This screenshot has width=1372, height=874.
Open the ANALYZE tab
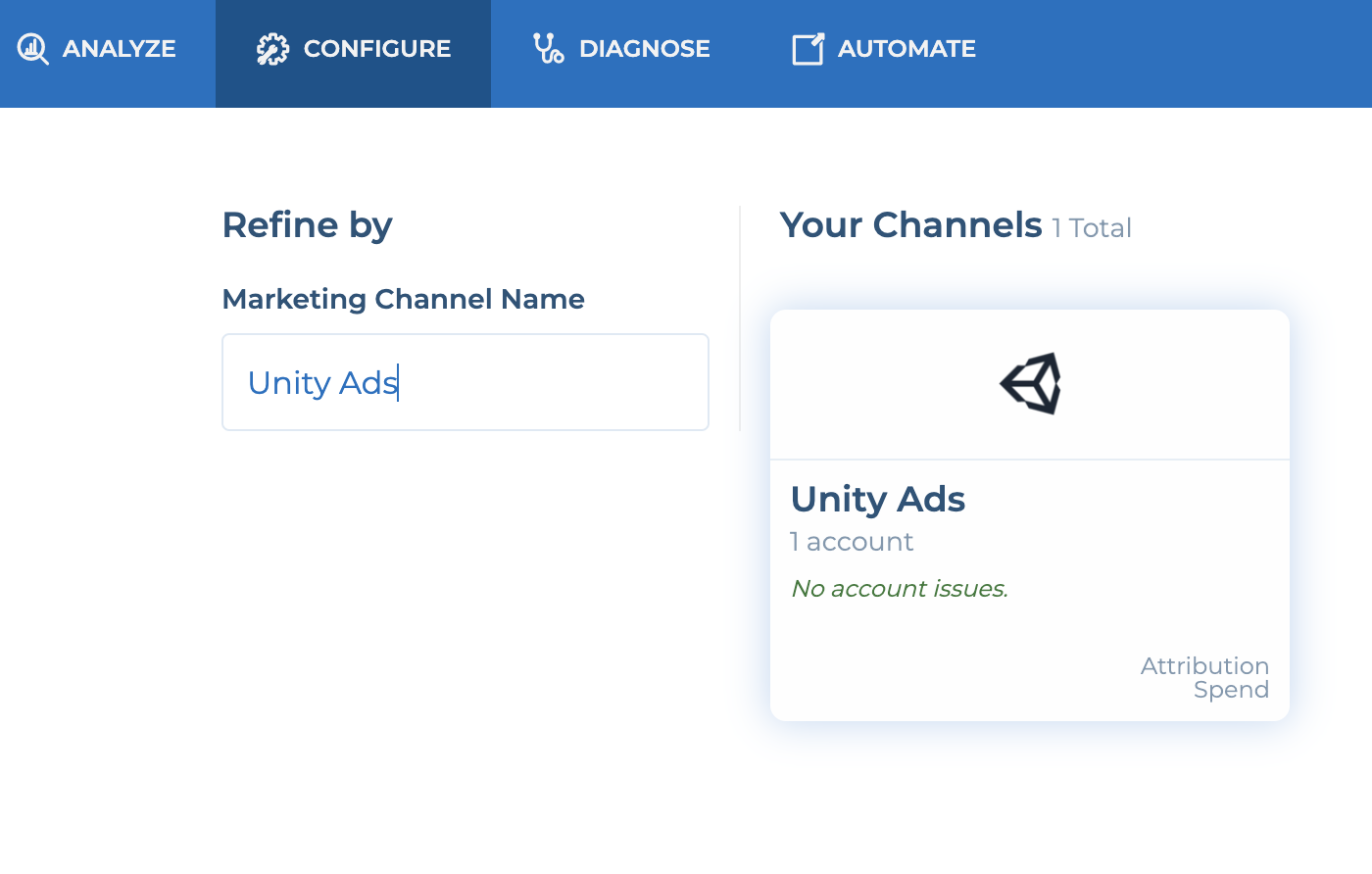[x=108, y=54]
